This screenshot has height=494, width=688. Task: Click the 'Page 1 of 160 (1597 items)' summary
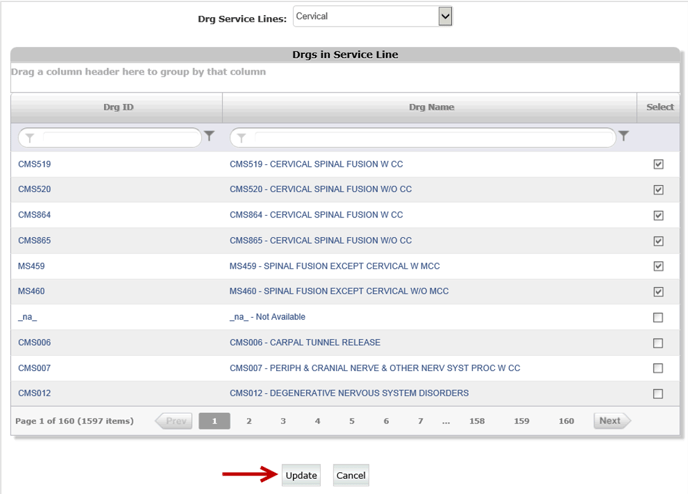pos(75,421)
